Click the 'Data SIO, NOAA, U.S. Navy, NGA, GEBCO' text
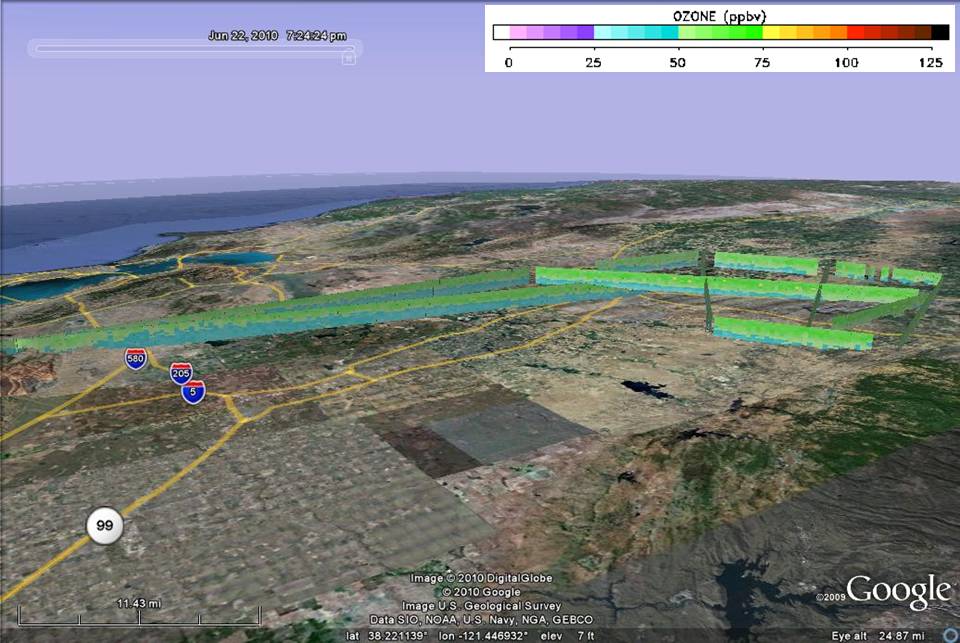 [481, 620]
